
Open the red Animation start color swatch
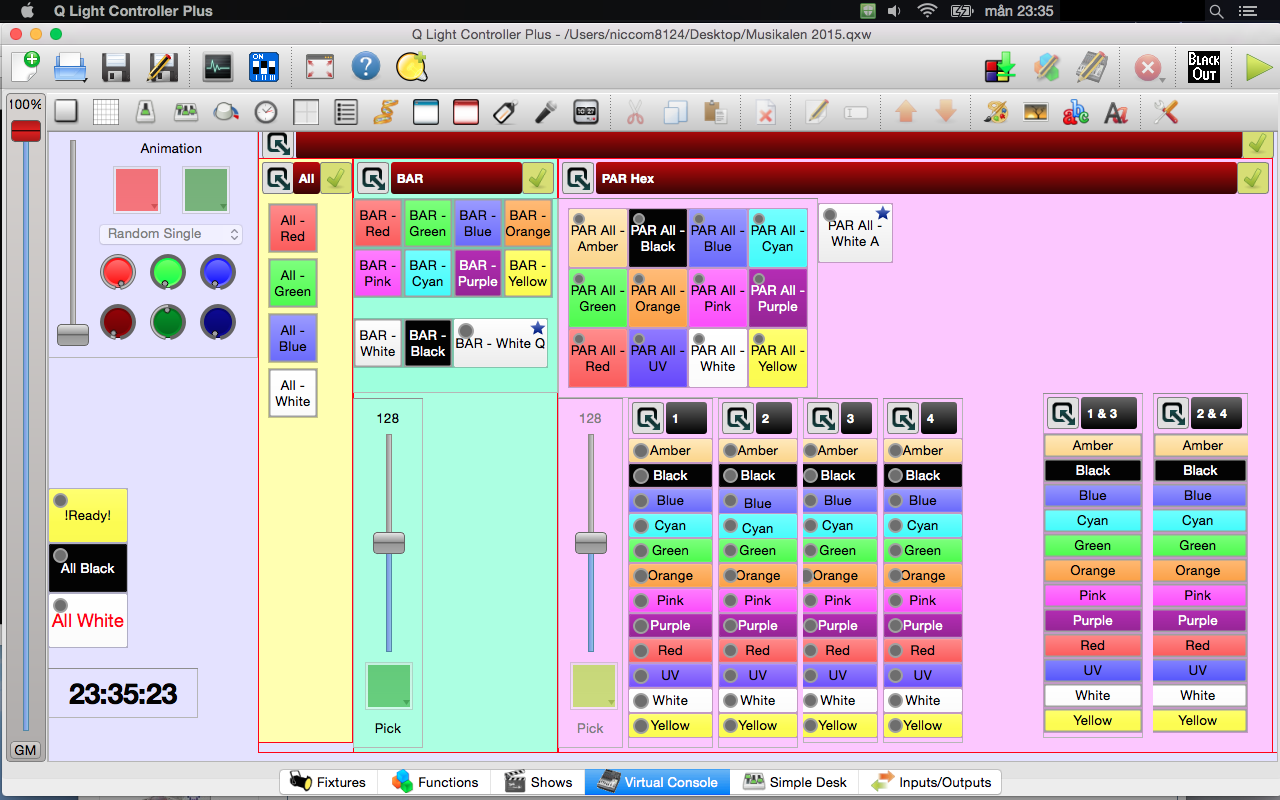137,190
